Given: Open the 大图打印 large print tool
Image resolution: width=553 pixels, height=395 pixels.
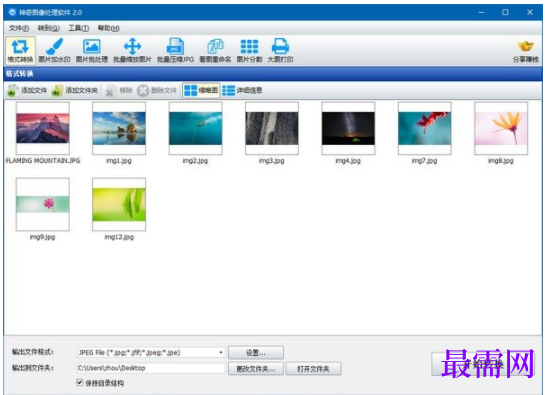Looking at the screenshot, I should click(280, 51).
